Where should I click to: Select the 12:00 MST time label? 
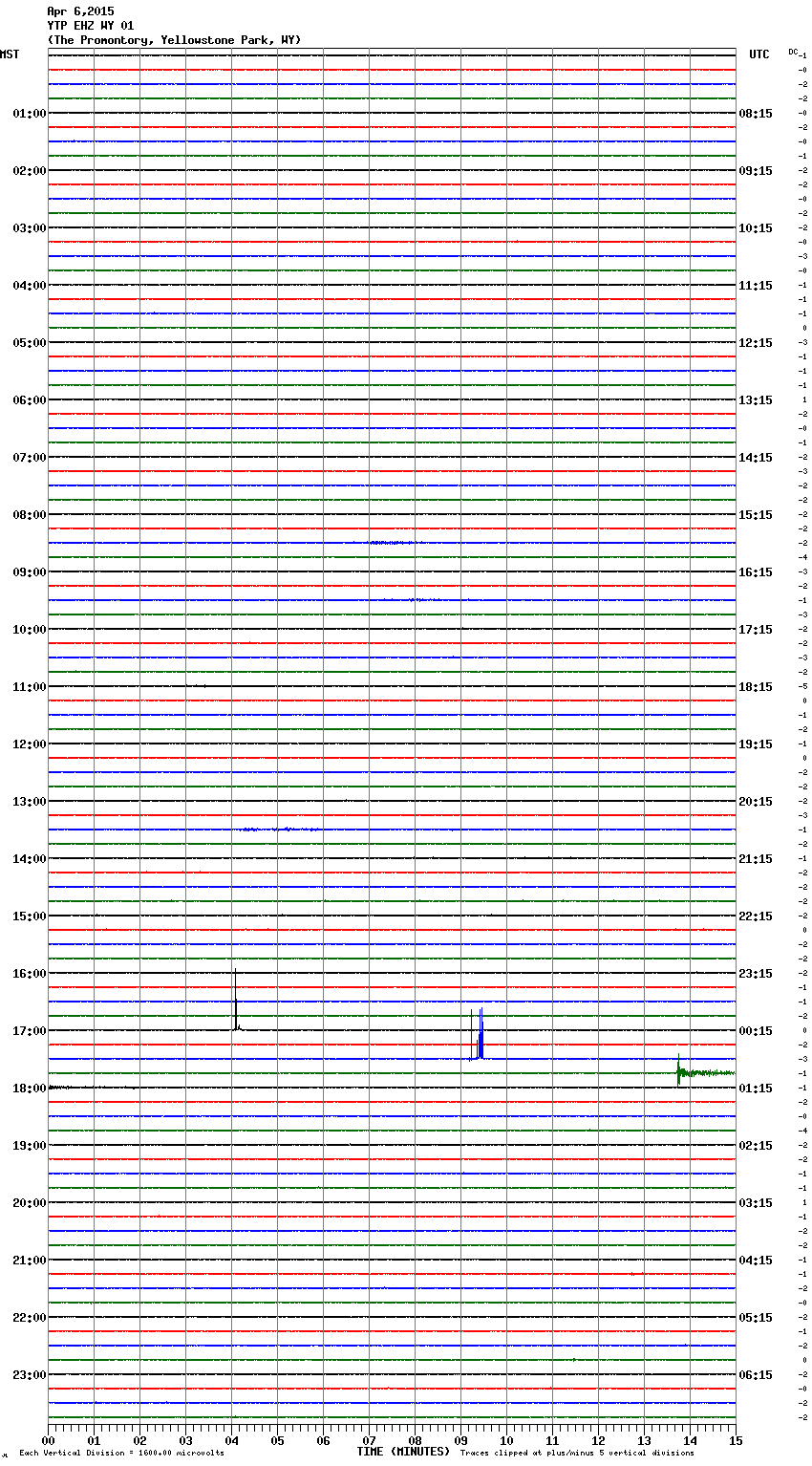(x=30, y=744)
